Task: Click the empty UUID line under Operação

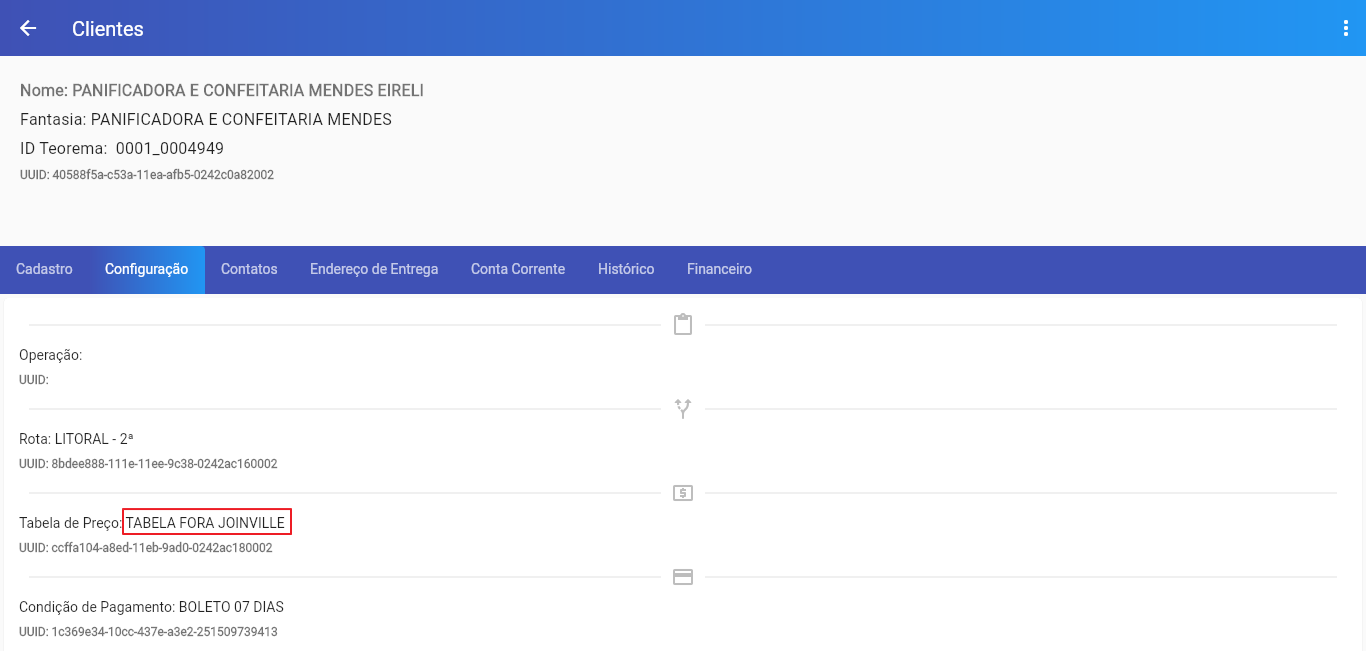Action: [x=34, y=380]
